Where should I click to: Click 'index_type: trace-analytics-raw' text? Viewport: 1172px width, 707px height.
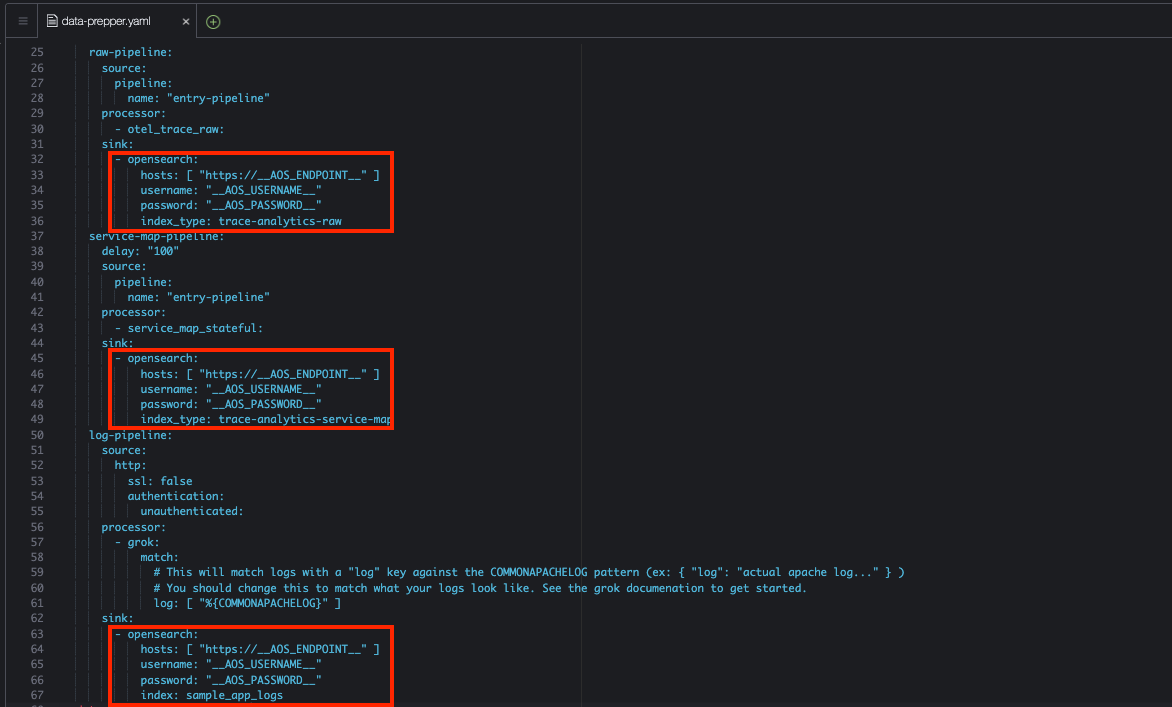(x=241, y=221)
